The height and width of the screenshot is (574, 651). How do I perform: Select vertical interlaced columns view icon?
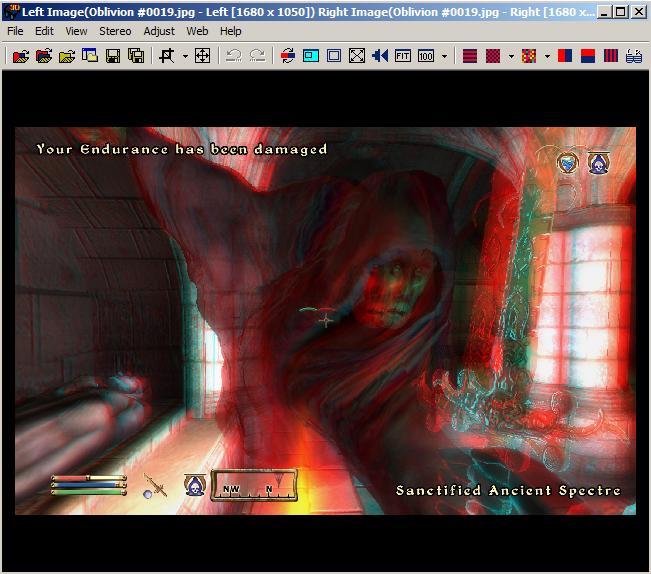click(611, 56)
